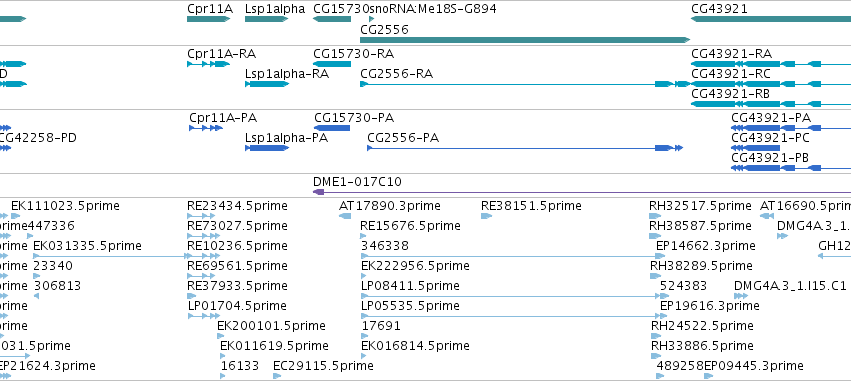The image size is (851, 381).
Task: Click the Lsp1alpha gene label
Action: [x=275, y=9]
